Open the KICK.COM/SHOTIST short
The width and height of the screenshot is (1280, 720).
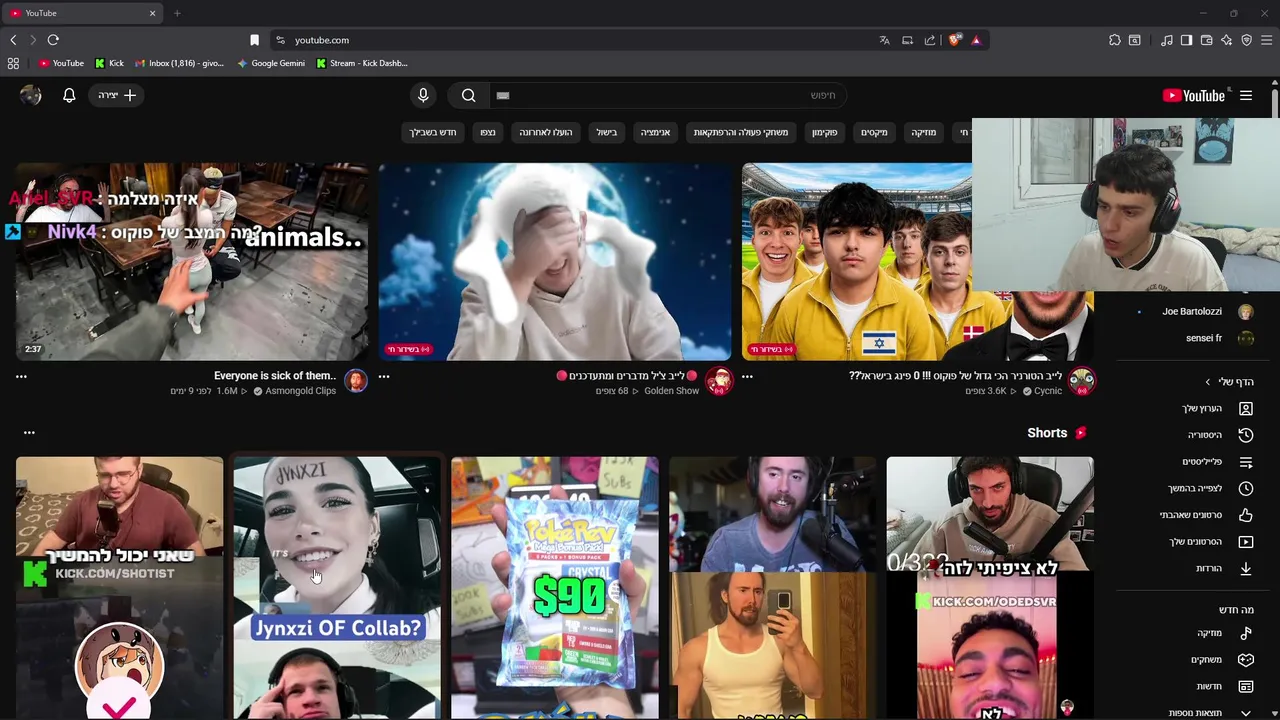tap(119, 588)
